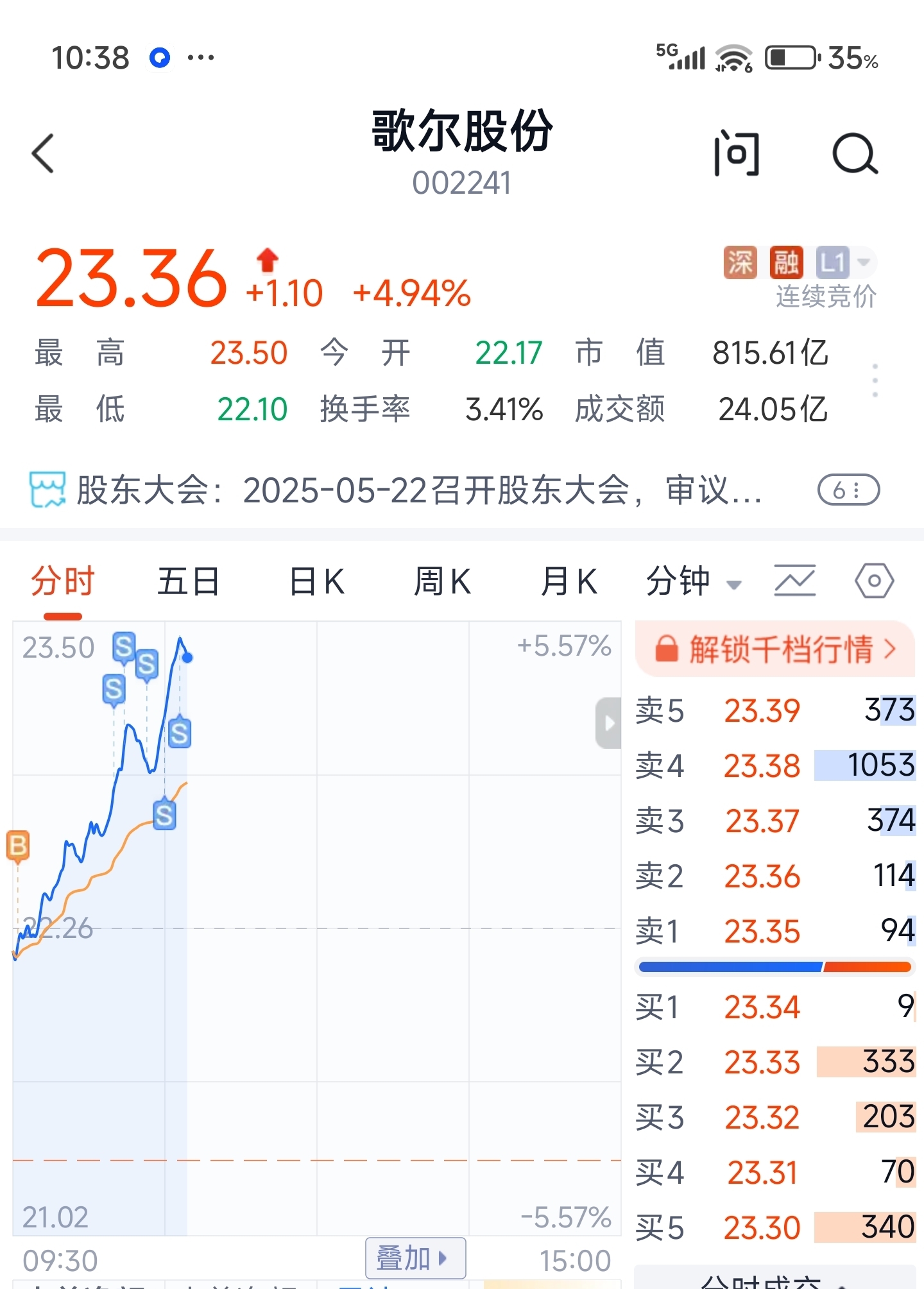Open the 问 ask assistant icon
This screenshot has height=1289, width=924.
point(737,153)
